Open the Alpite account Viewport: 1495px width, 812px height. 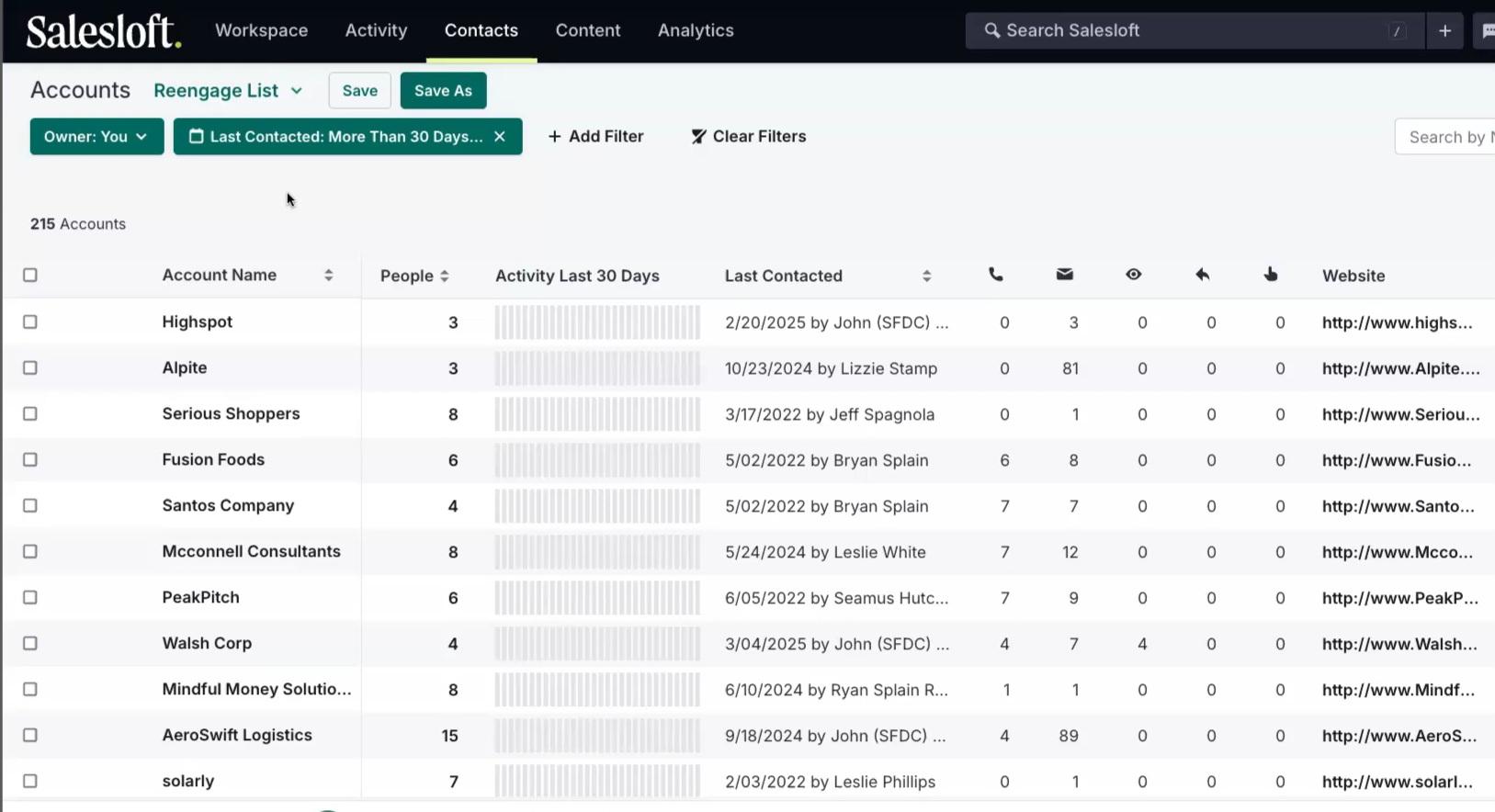coord(185,367)
